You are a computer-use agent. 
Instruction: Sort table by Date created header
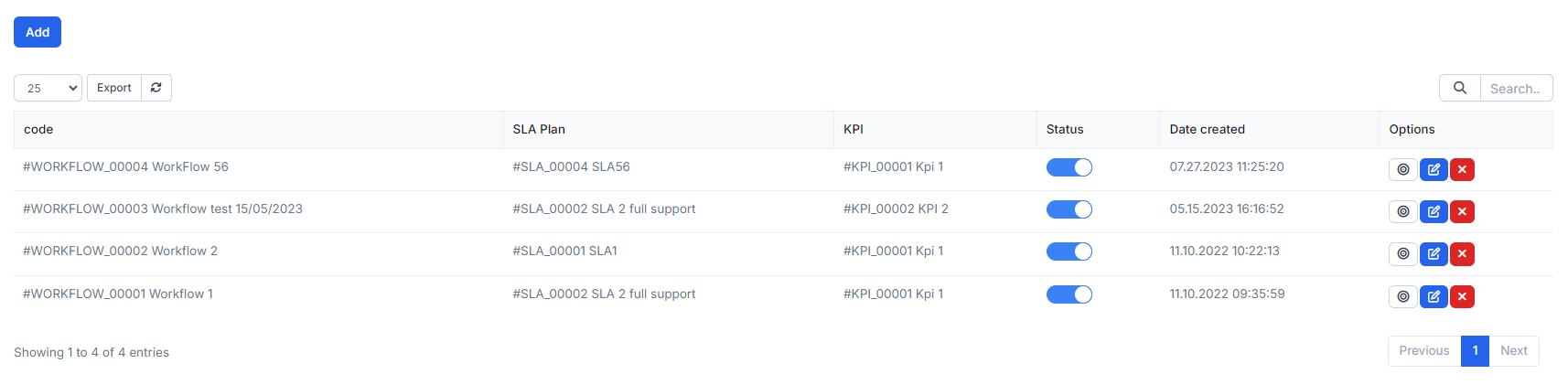[x=1207, y=130]
